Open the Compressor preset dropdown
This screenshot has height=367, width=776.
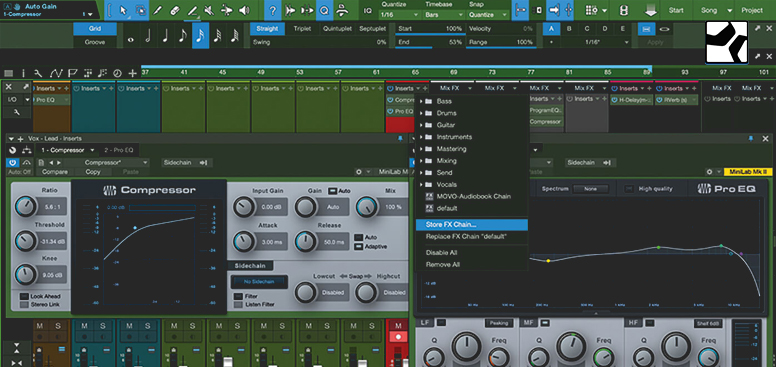tap(106, 162)
